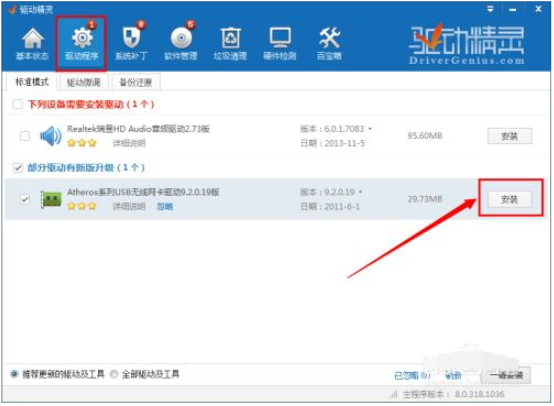Click the Atheros USB无线网卡驱动9.2.0.19版 name
Image resolution: width=554 pixels, height=406 pixels.
click(x=143, y=192)
